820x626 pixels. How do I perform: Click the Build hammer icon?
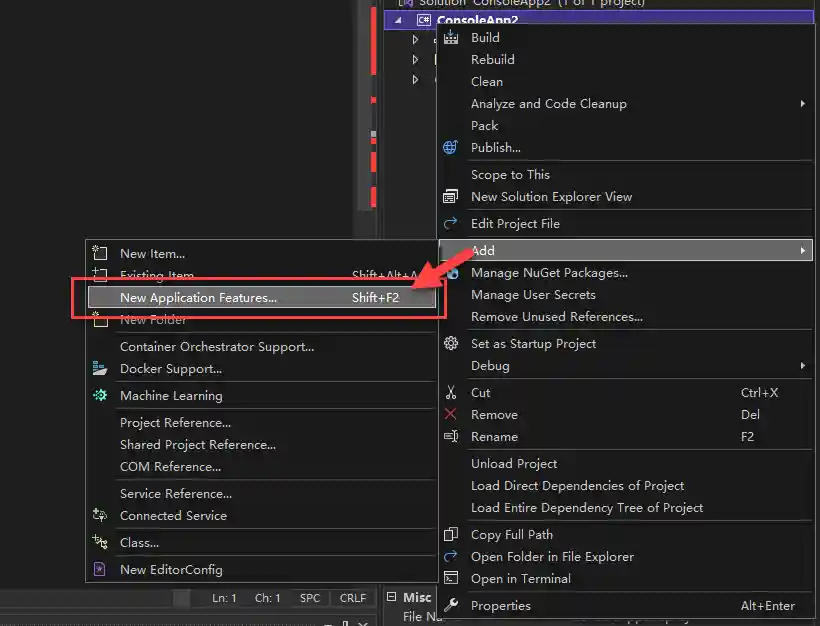(453, 37)
